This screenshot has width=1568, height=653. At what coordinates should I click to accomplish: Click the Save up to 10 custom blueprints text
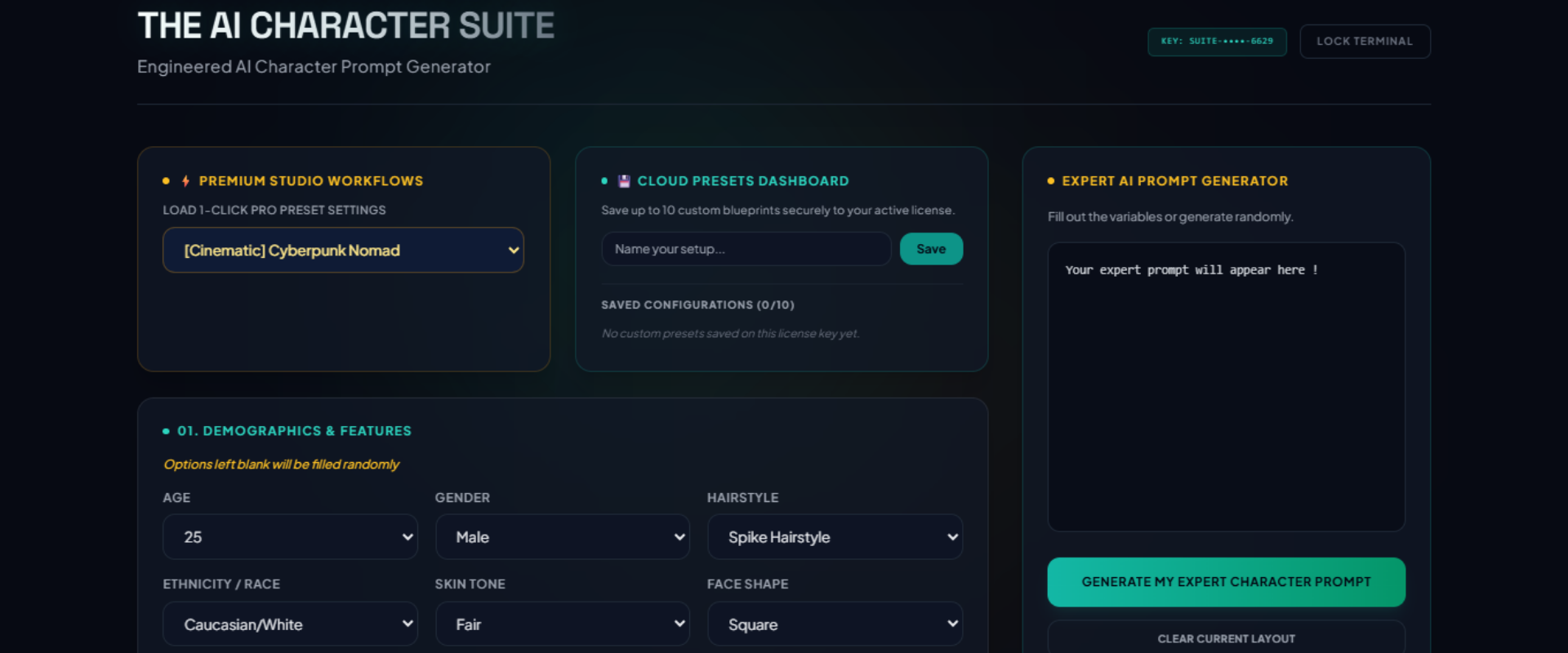(x=777, y=211)
